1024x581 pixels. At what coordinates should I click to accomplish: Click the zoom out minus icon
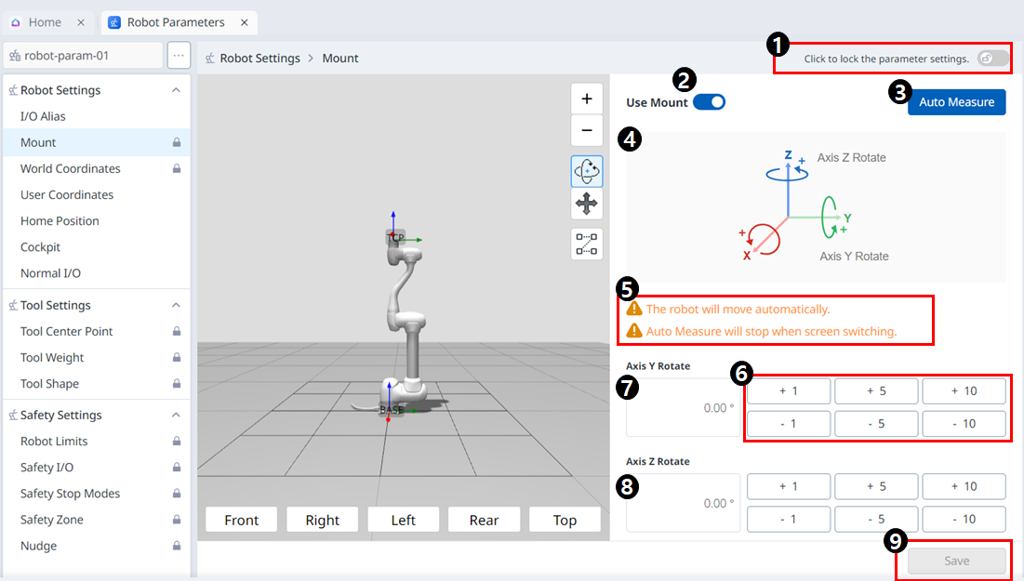pyautogui.click(x=587, y=130)
